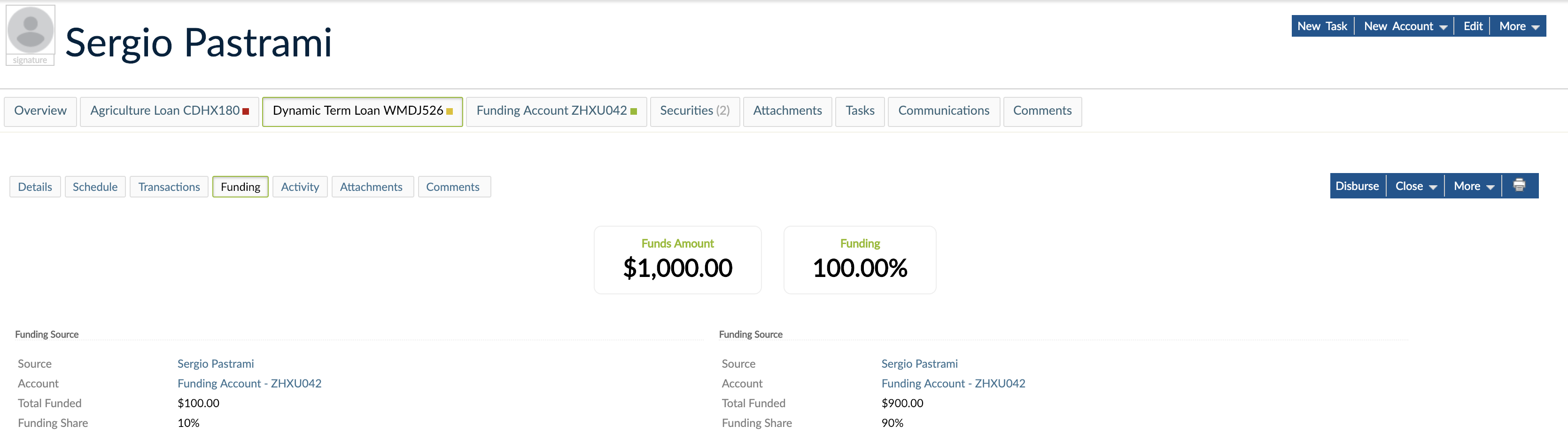Screen dimensions: 1568x442
Task: Open the Schedule sub-tab
Action: [x=95, y=187]
